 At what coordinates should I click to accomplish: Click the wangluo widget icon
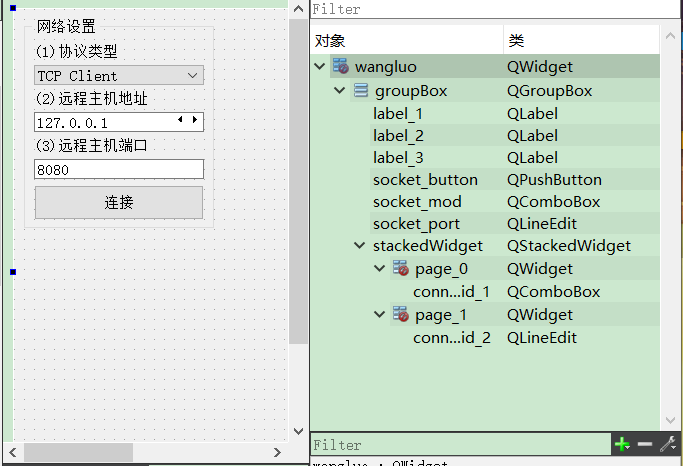[x=341, y=66]
